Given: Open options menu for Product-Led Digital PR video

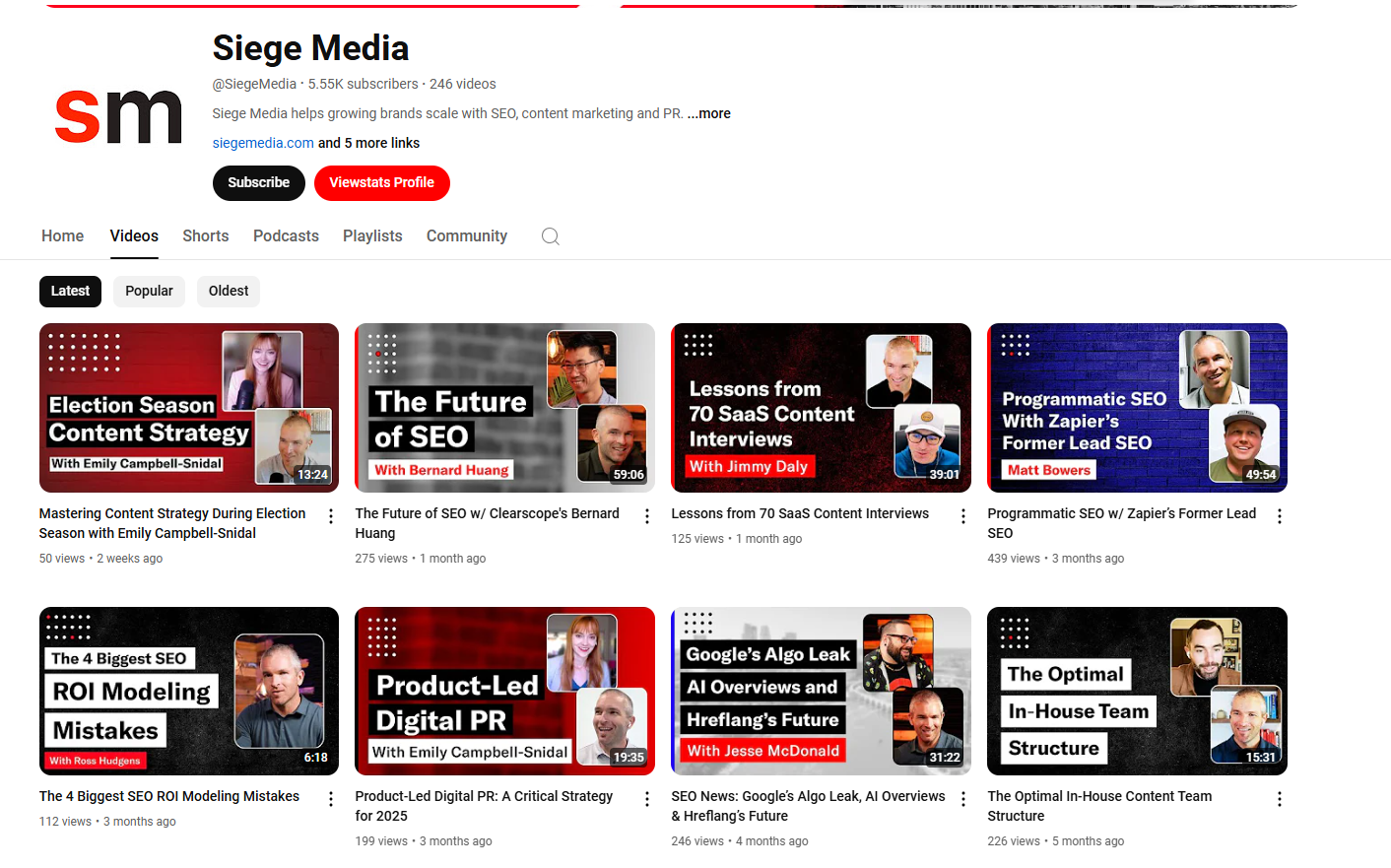Looking at the screenshot, I should (x=647, y=799).
